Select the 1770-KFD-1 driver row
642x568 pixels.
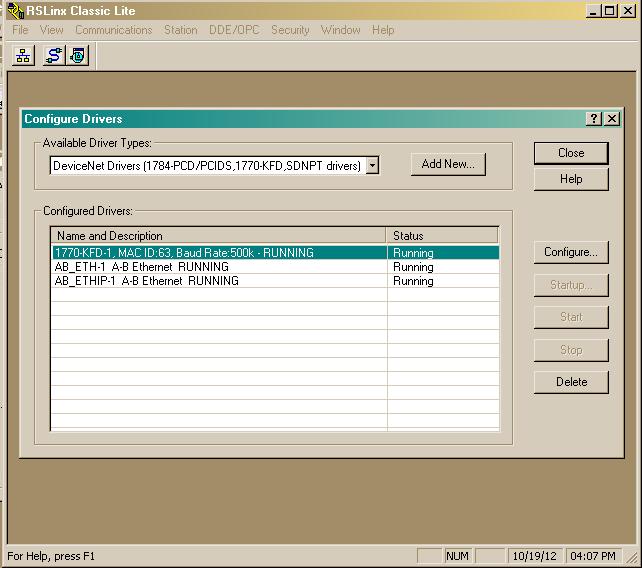[x=275, y=253]
